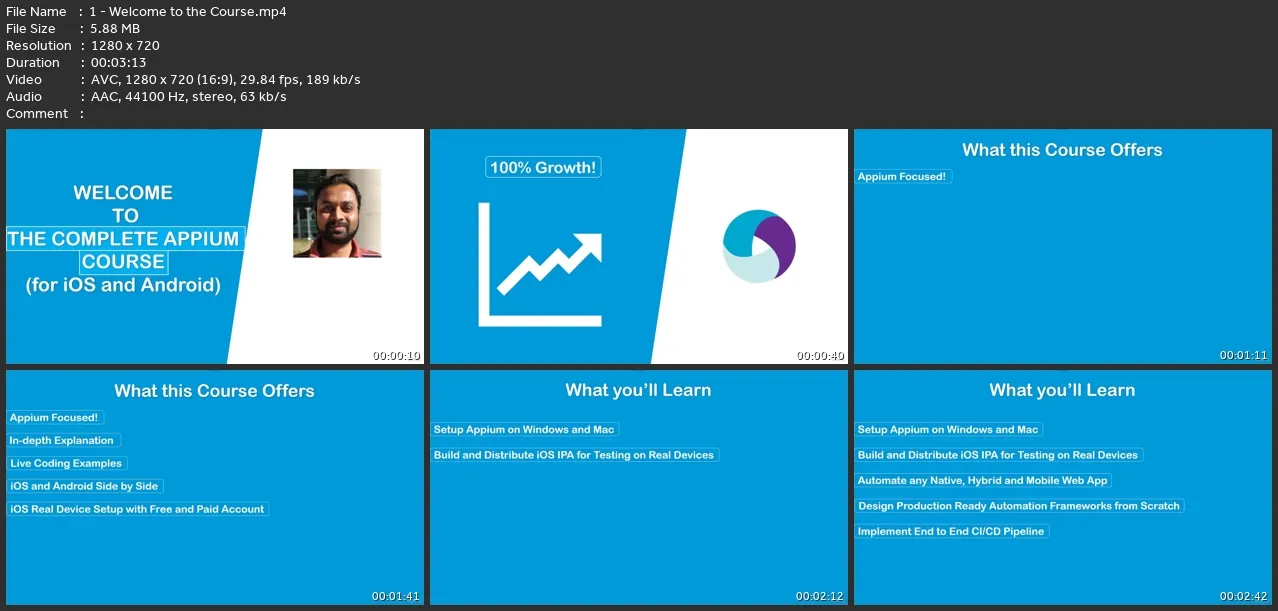This screenshot has width=1278, height=611.
Task: Click "Setup Appium on Windows and Mac" in 00:02:12 frame
Action: click(525, 429)
